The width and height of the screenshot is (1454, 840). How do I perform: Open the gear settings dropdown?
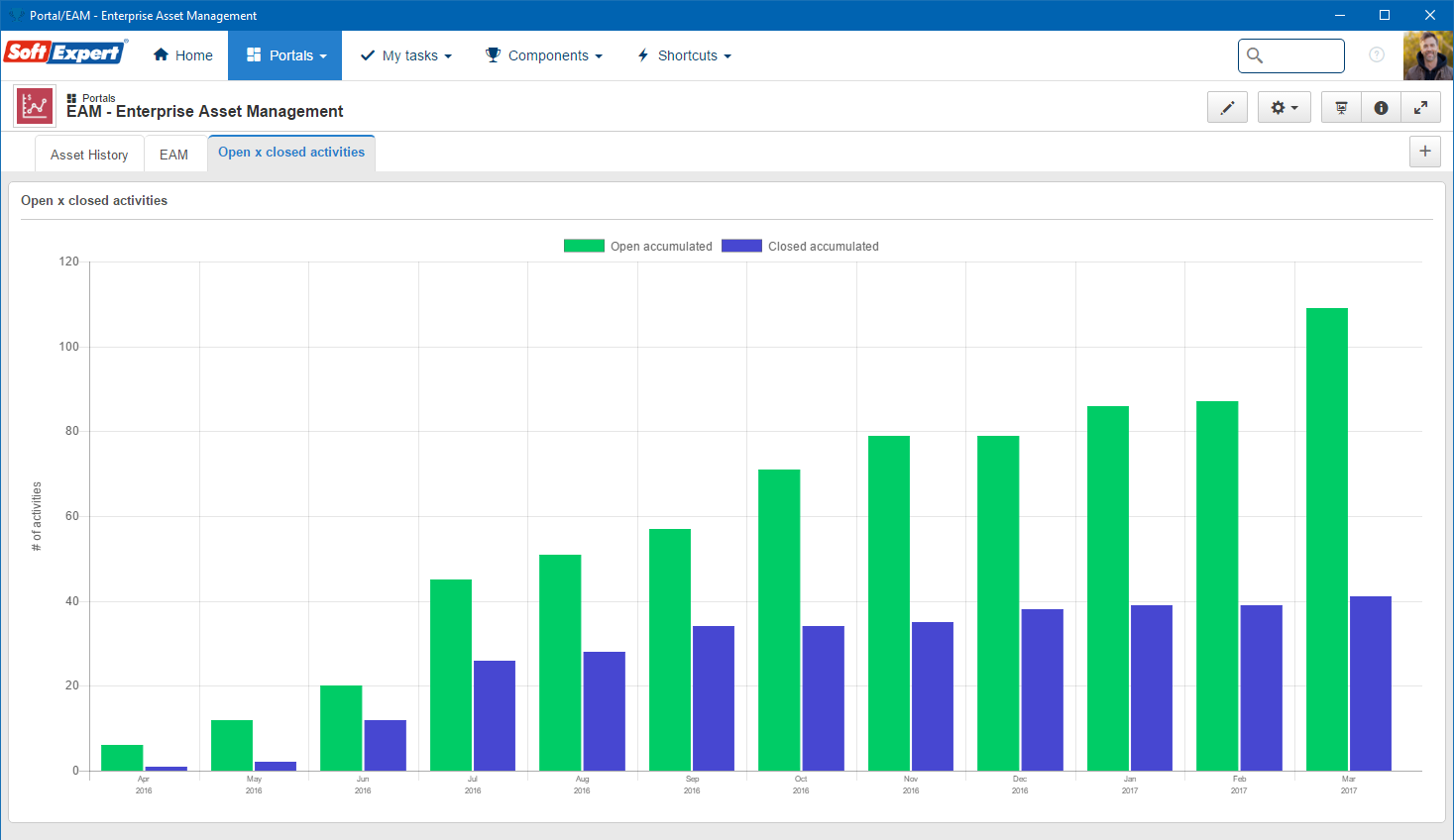[x=1285, y=107]
